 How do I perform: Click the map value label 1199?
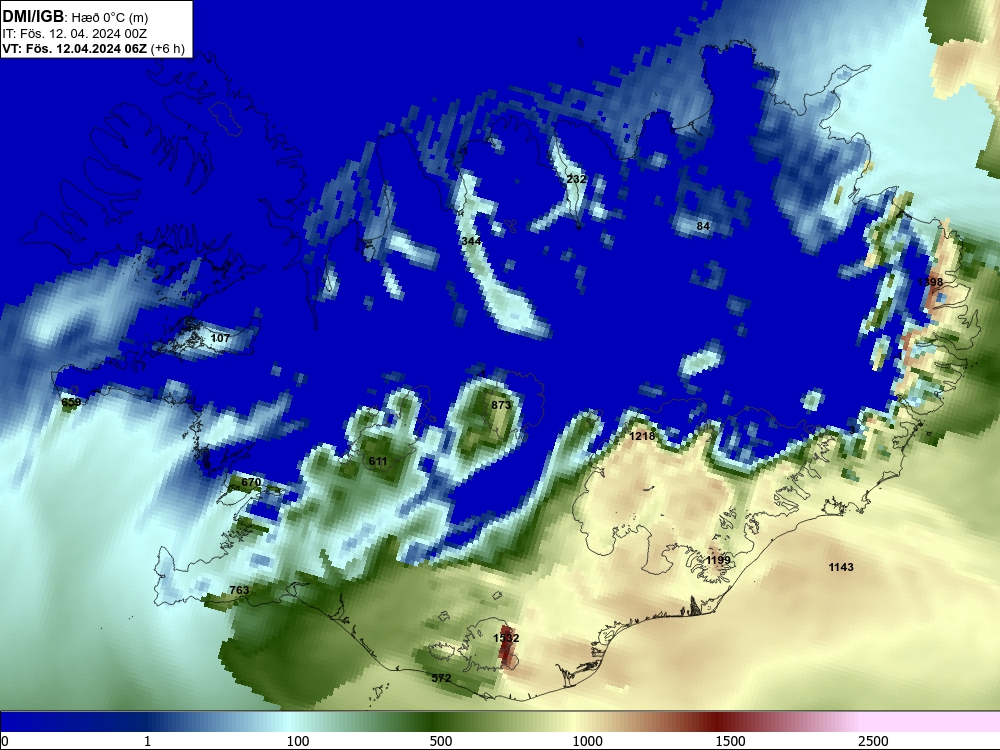tap(718, 560)
